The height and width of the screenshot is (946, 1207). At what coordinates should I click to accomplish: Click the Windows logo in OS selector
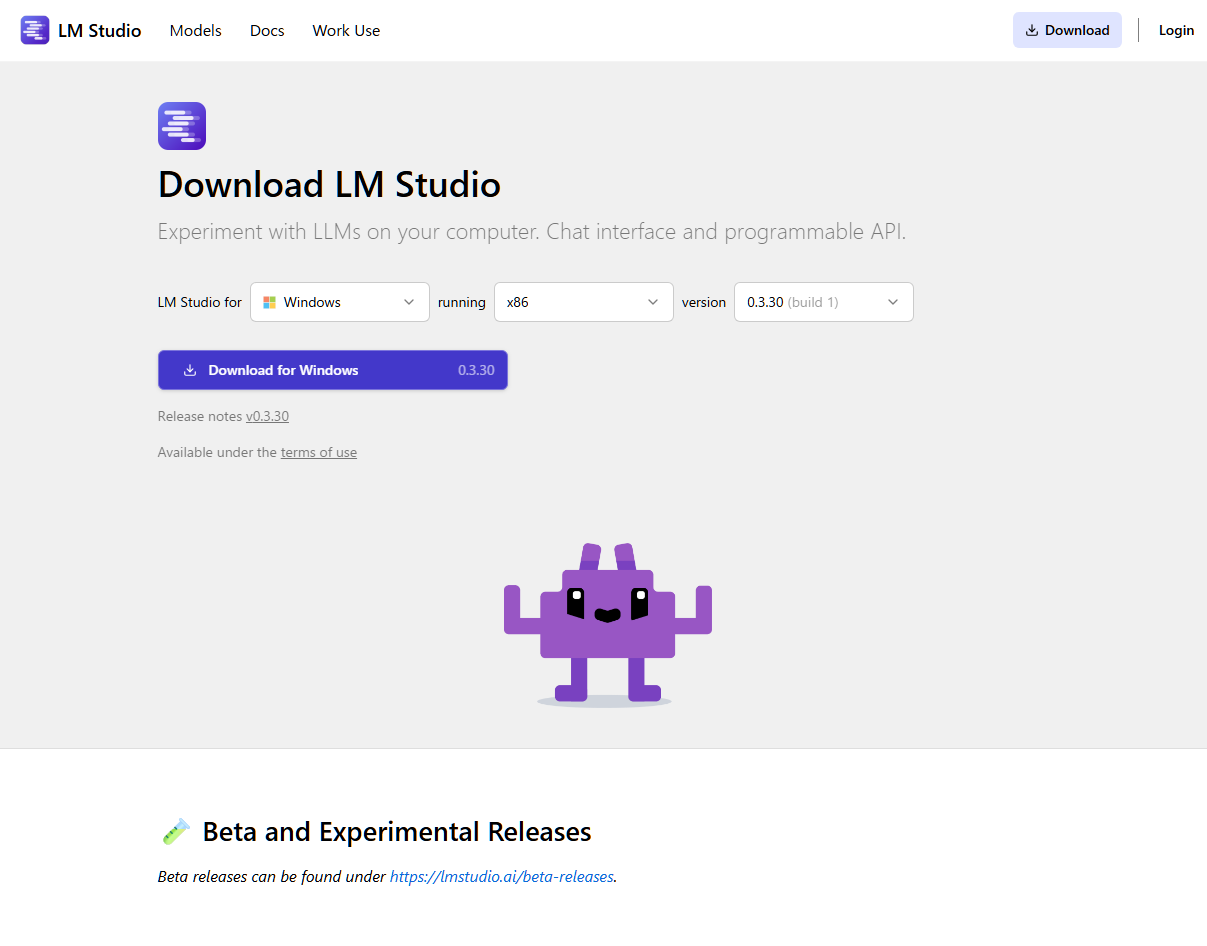pos(269,302)
